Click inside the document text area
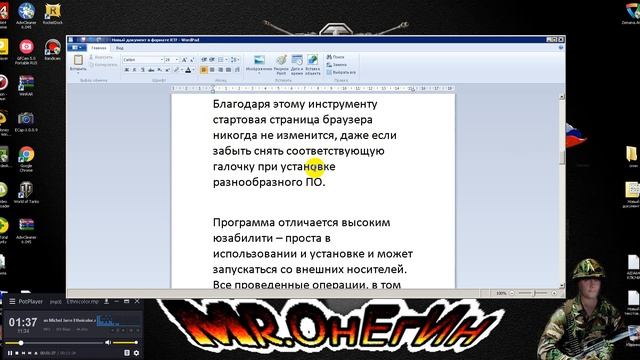This screenshot has width=640, height=360. tap(313, 191)
